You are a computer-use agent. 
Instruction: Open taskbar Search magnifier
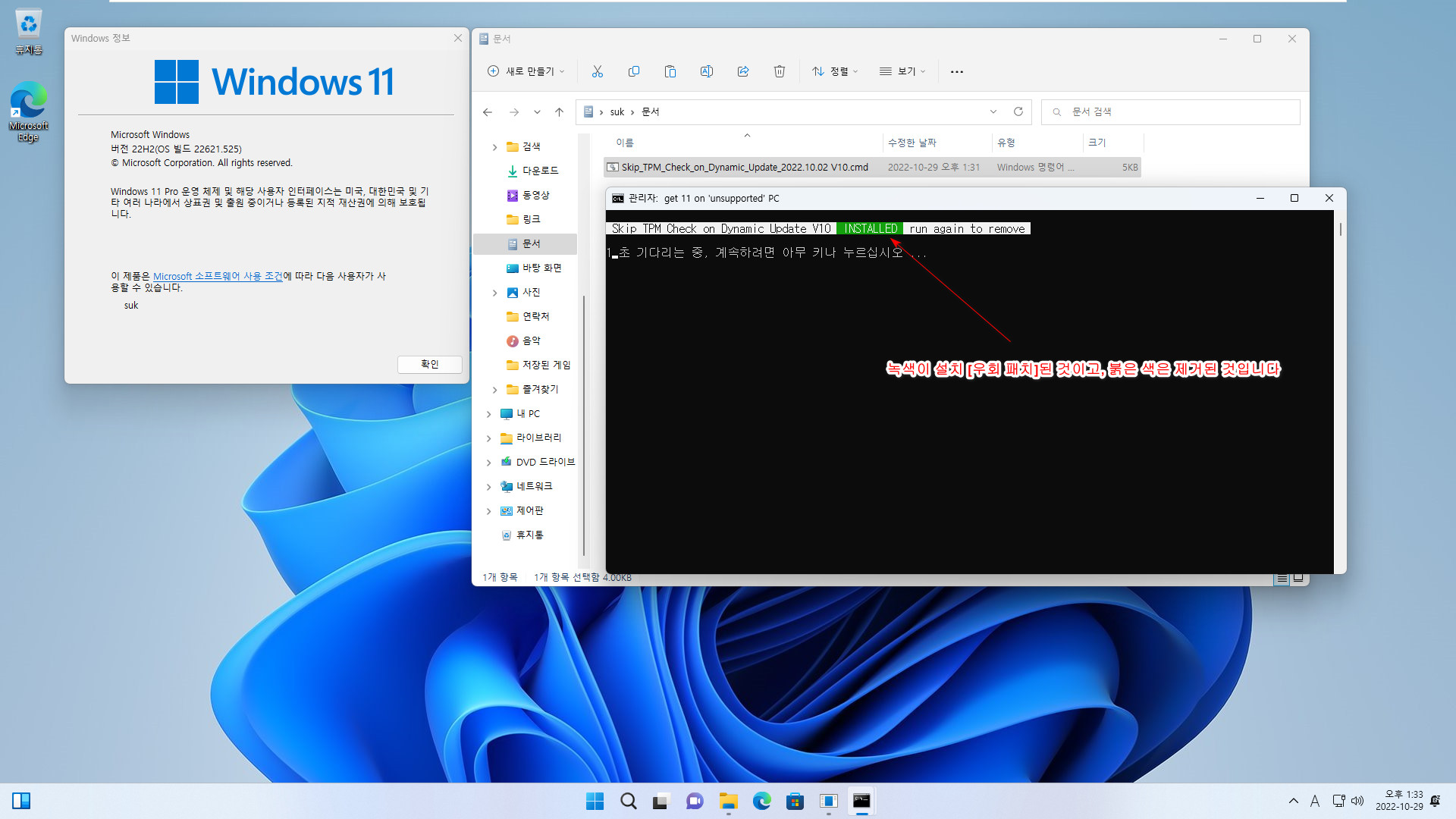pos(629,801)
